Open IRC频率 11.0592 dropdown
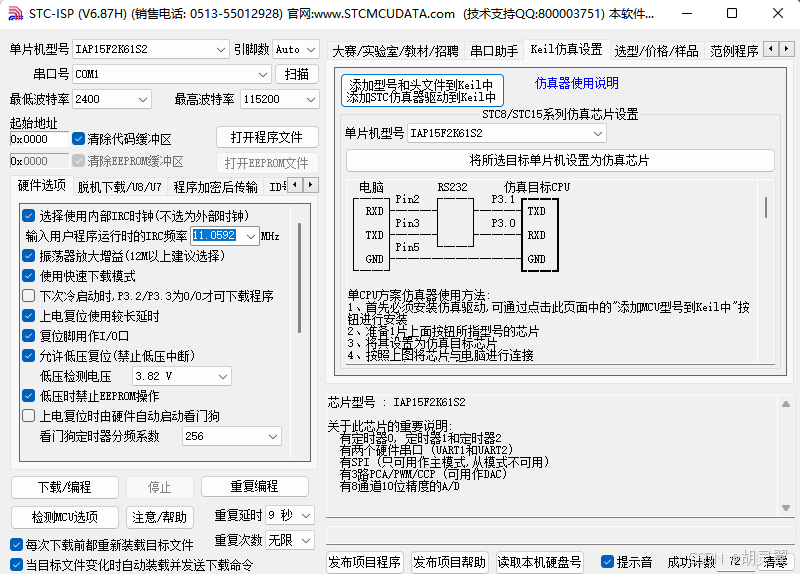Viewport: 800px width, 574px height. 224,236
